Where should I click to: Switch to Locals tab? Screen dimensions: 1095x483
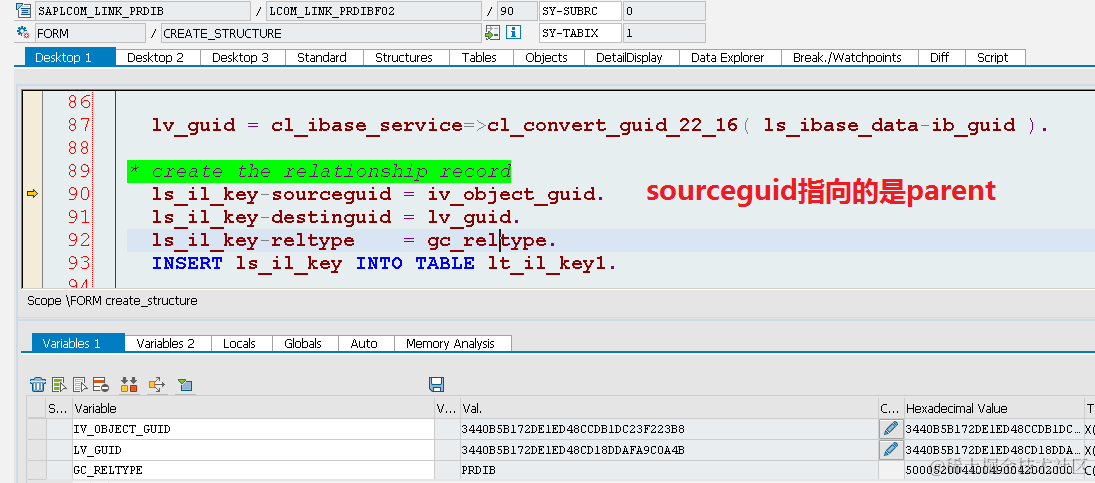point(240,343)
